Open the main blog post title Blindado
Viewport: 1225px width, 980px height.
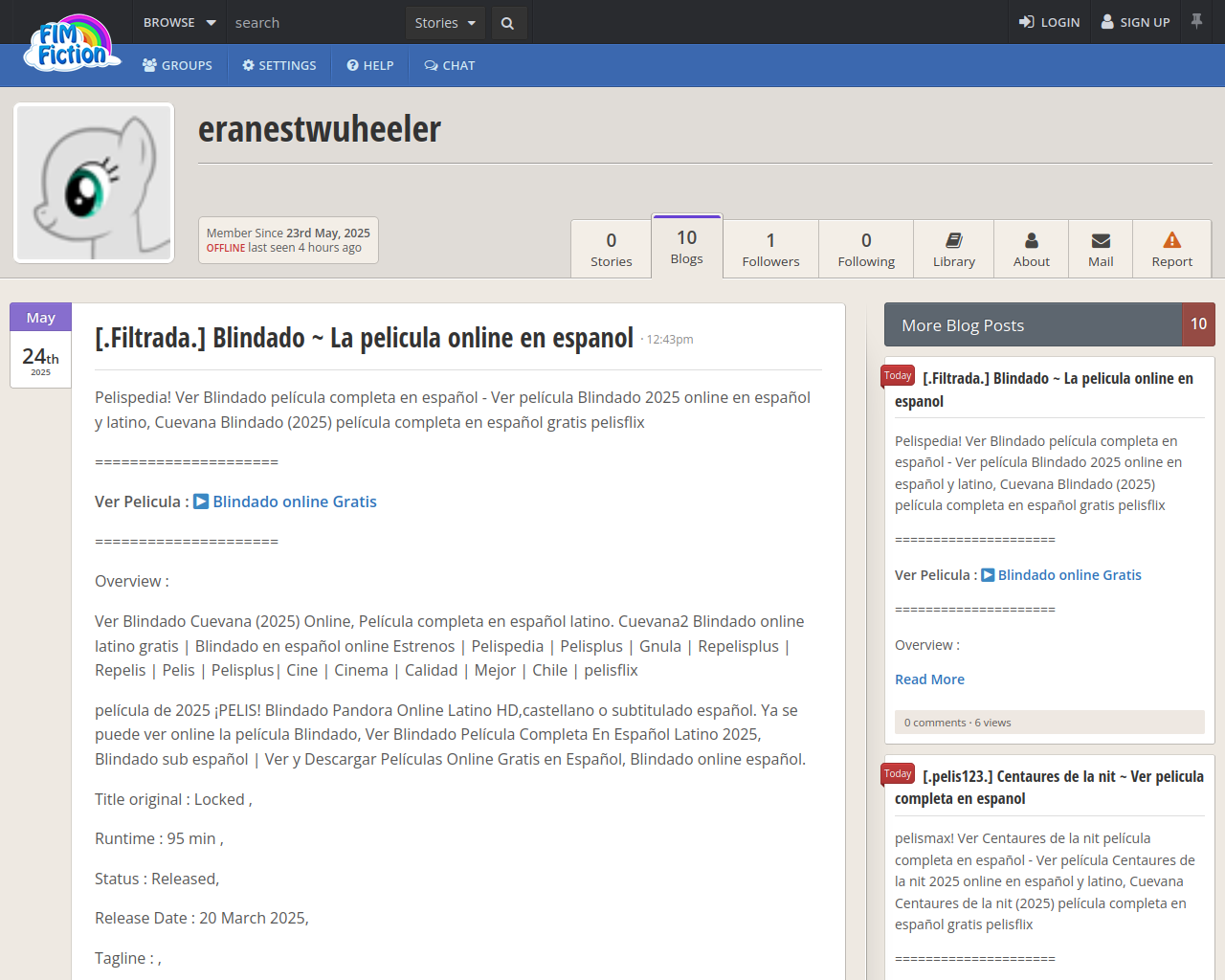point(364,338)
